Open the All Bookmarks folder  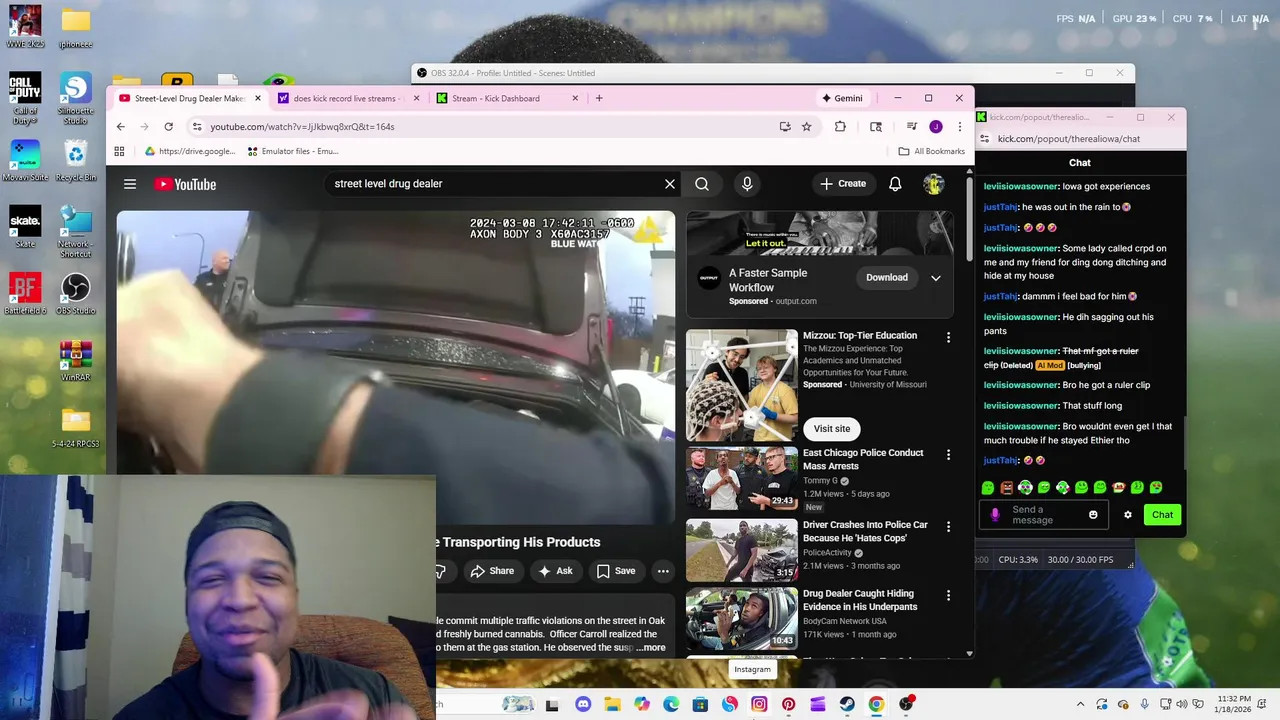pyautogui.click(x=931, y=151)
